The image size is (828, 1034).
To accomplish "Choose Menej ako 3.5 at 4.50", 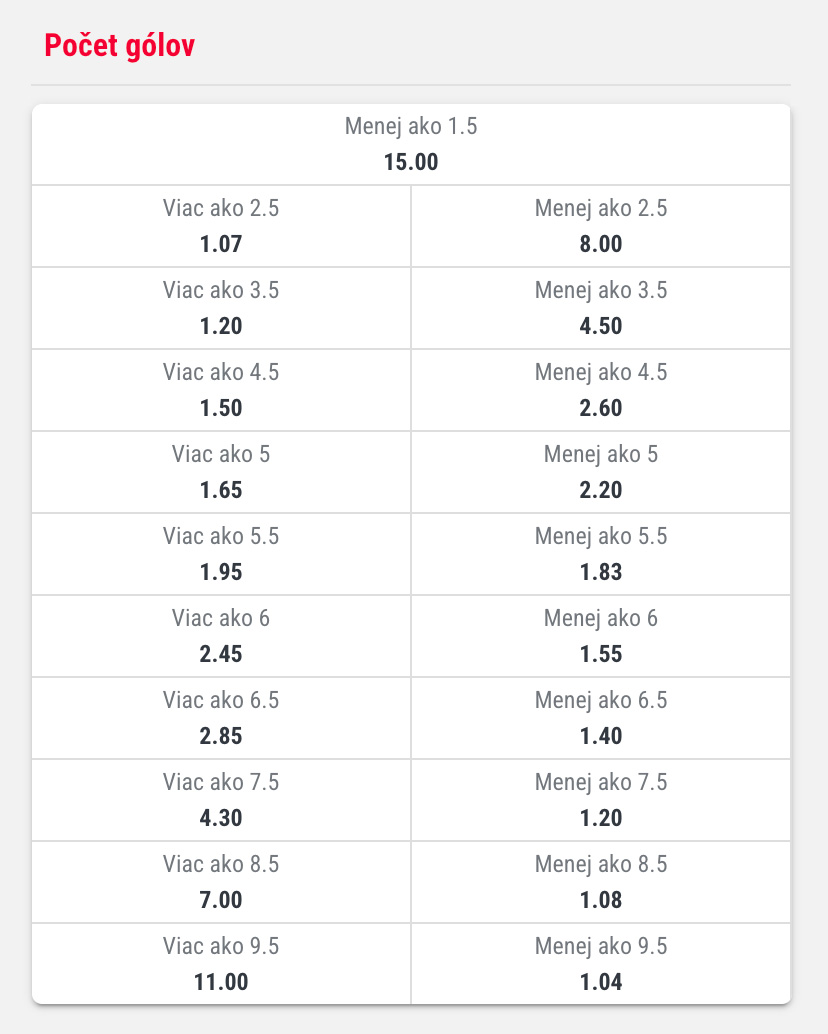I will [x=600, y=308].
